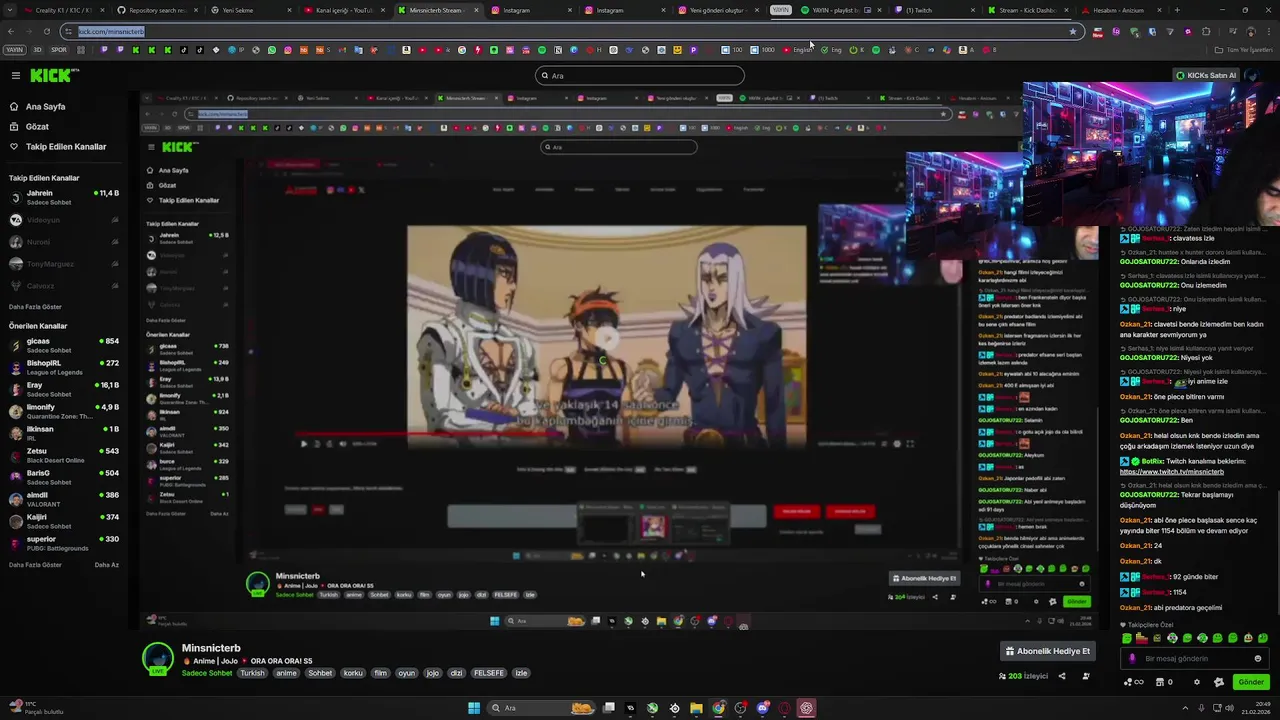Open chat settings gear icon
The height and width of the screenshot is (720, 1280).
(x=1197, y=682)
